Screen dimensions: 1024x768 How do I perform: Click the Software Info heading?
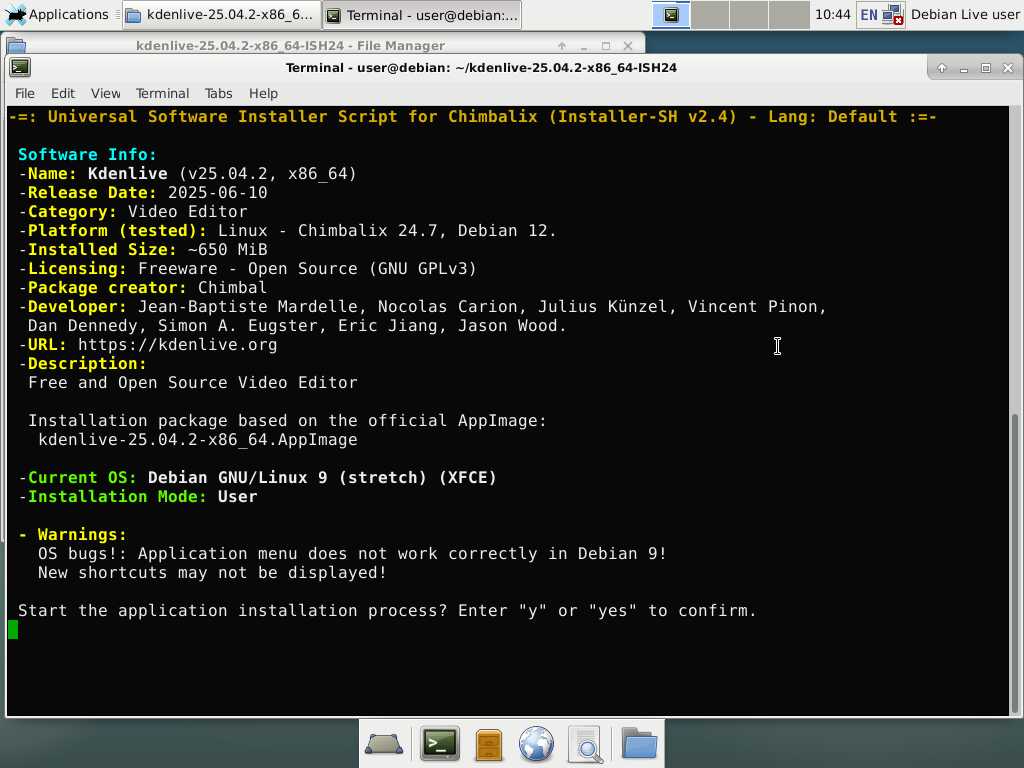[x=88, y=155]
